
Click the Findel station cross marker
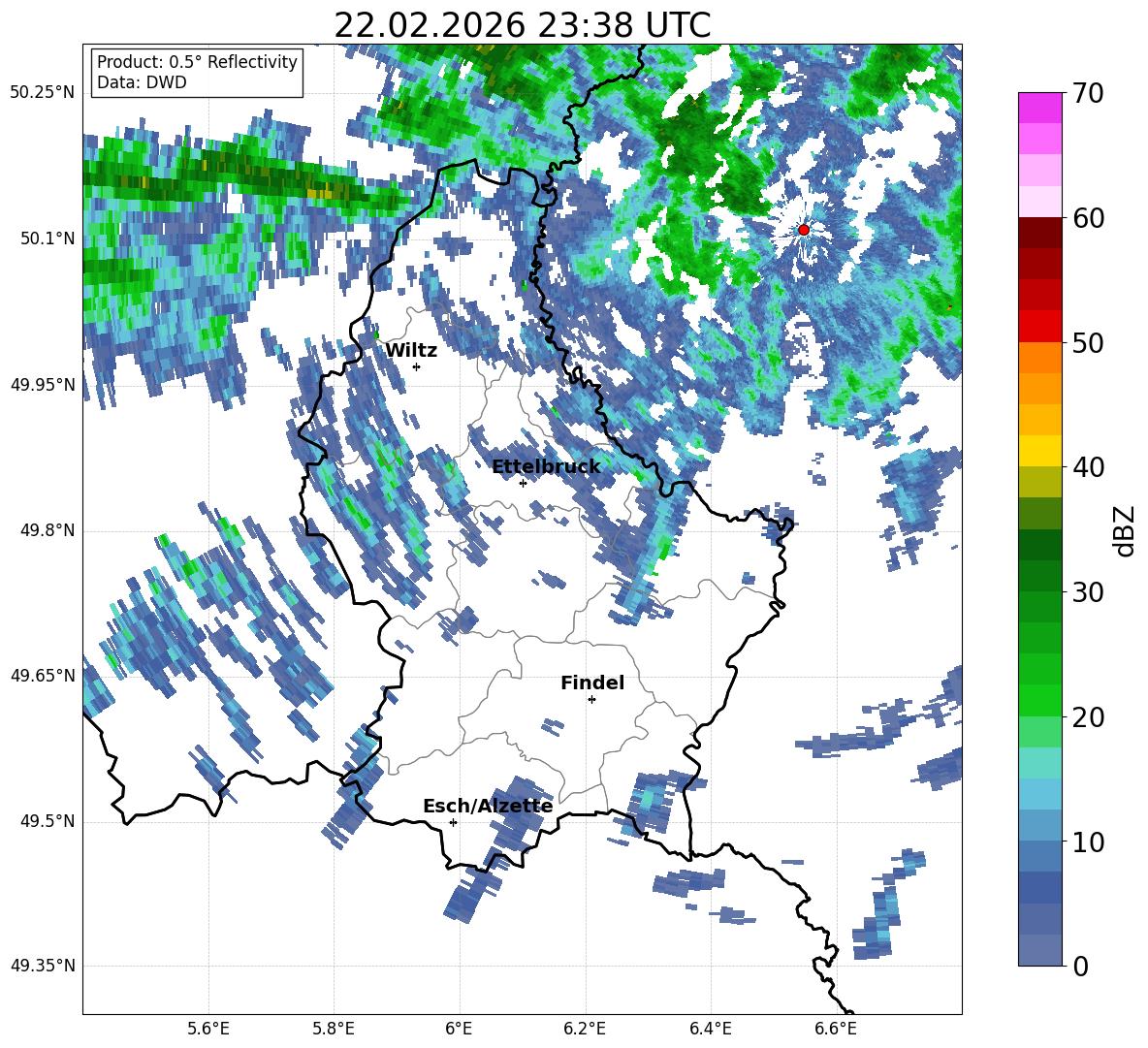591,700
